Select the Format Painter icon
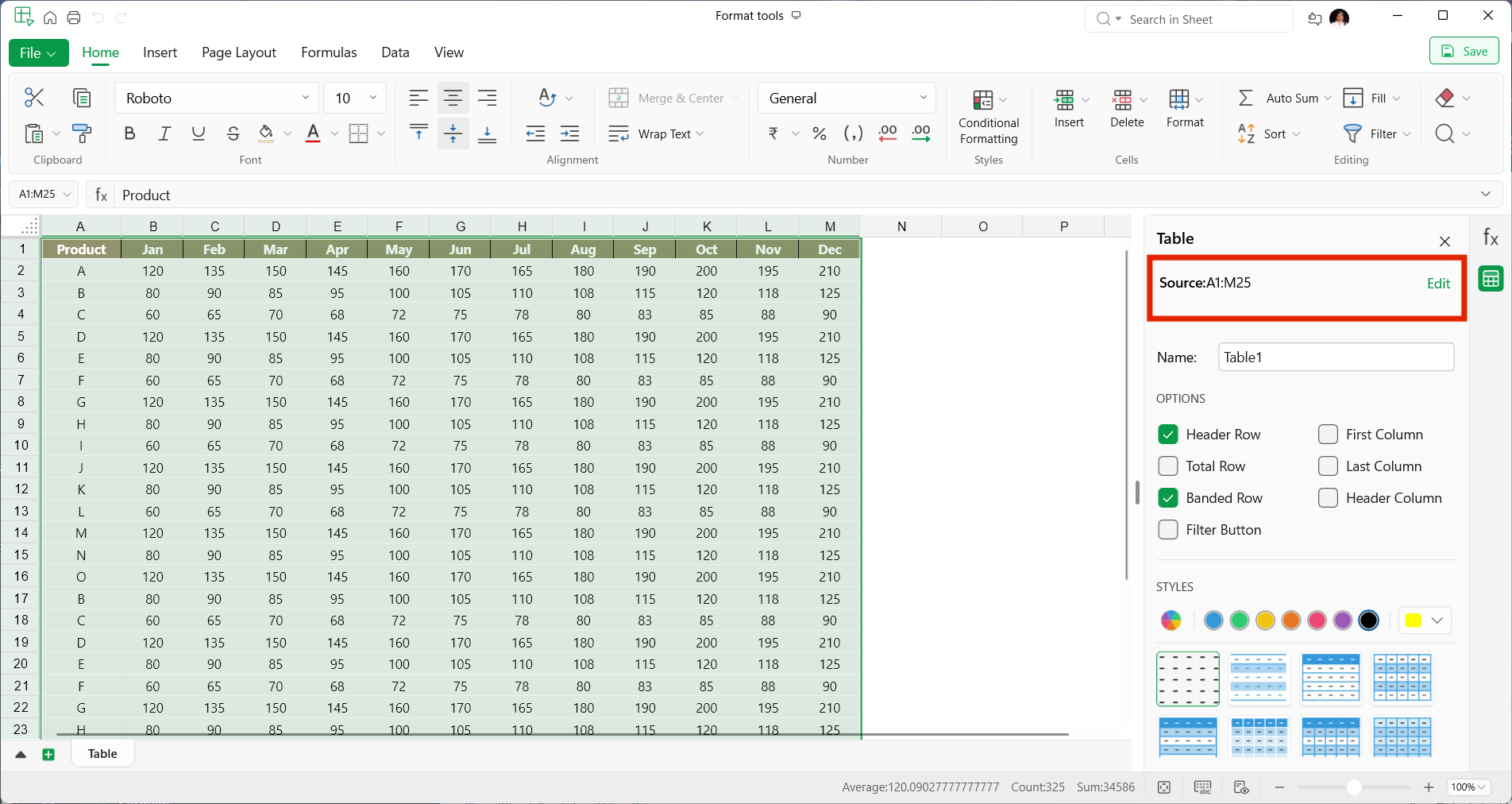The width and height of the screenshot is (1512, 804). click(81, 133)
